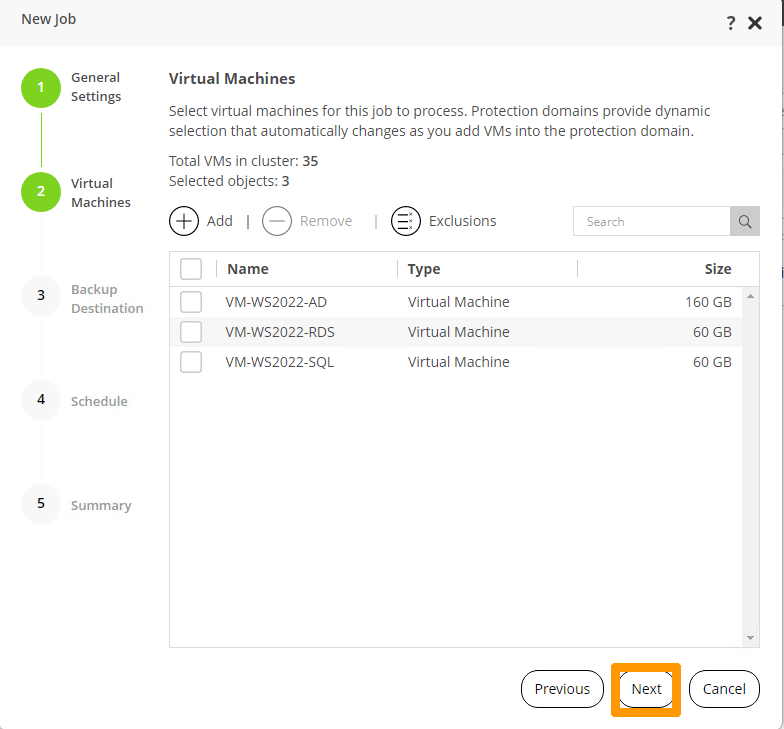Viewport: 784px width, 729px height.
Task: Jump to step 4 Schedule circle
Action: tap(41, 400)
